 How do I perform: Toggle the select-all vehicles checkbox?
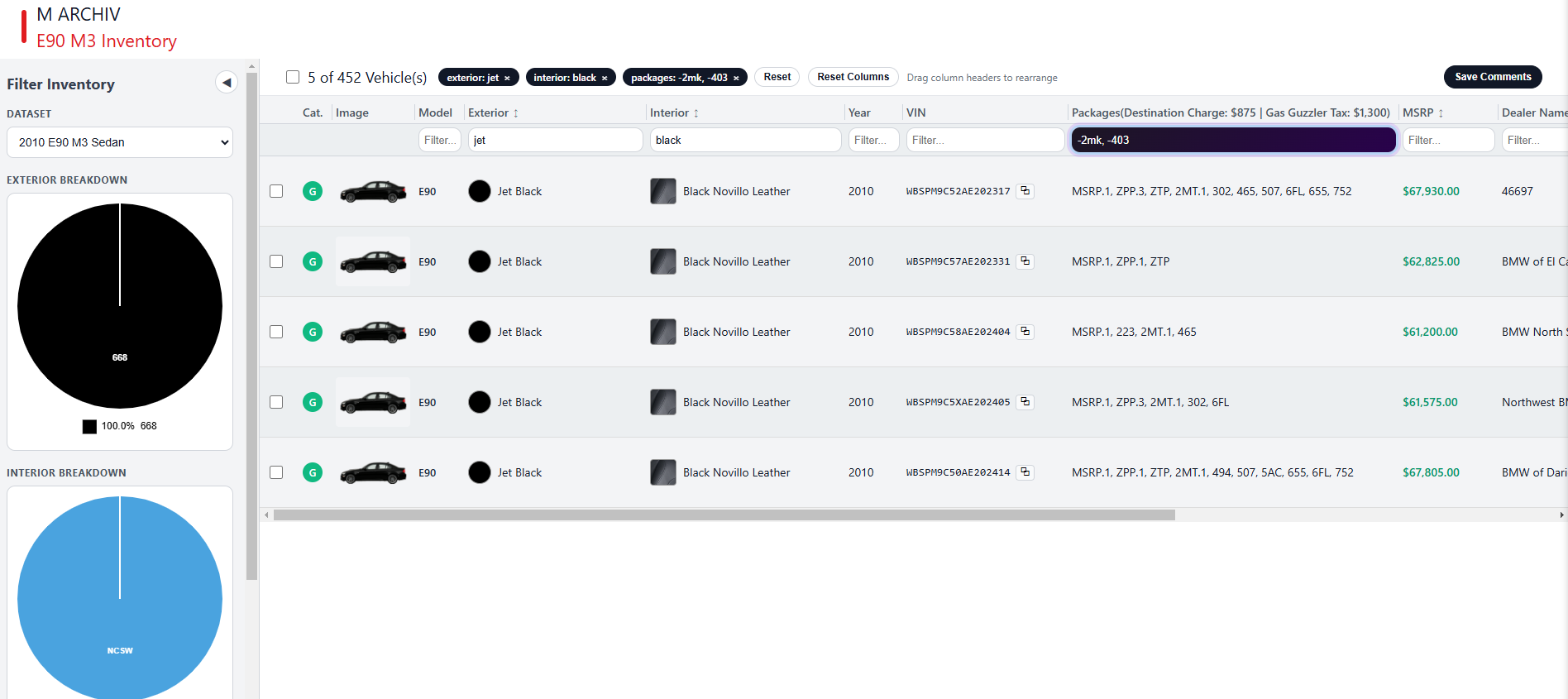point(293,77)
